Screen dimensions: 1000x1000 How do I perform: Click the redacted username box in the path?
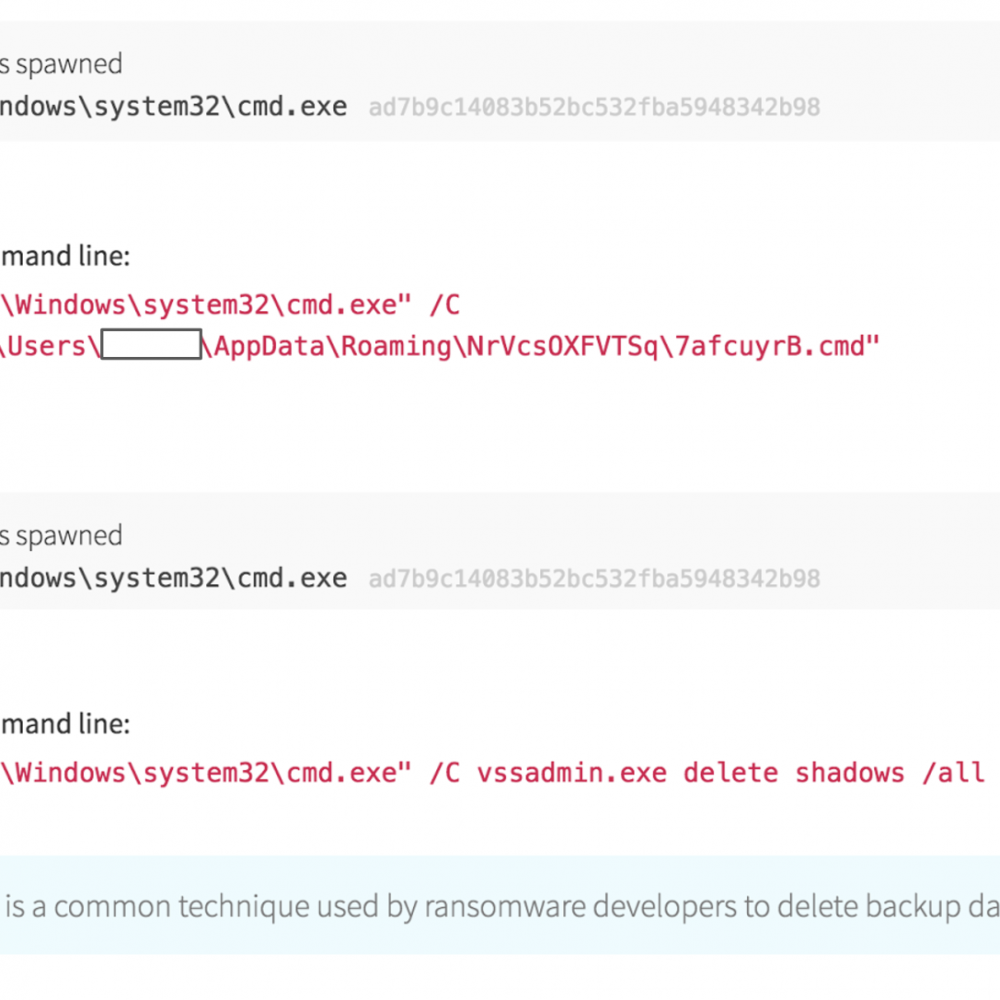(x=152, y=345)
